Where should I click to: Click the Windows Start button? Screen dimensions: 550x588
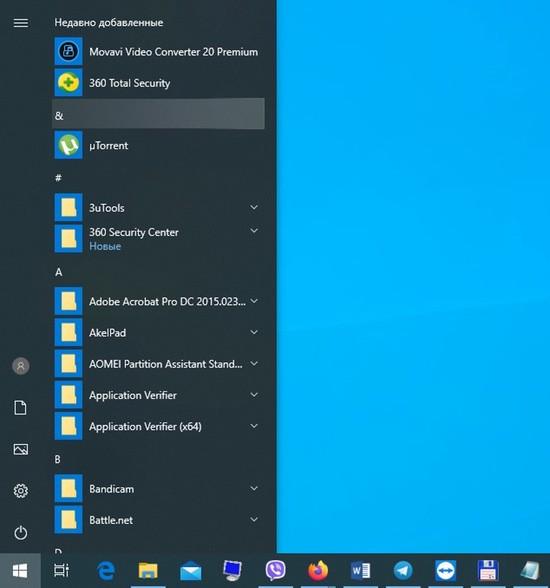point(20,571)
